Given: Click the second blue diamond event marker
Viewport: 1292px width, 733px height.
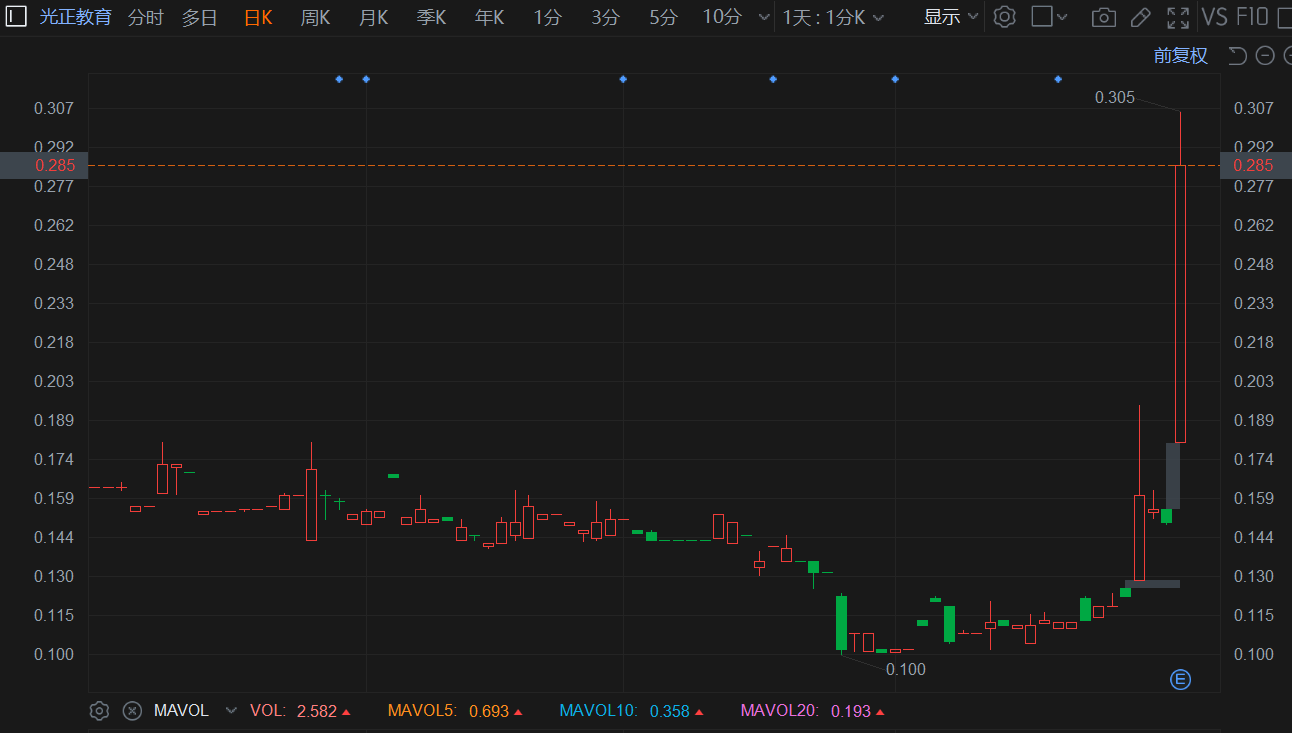Looking at the screenshot, I should [366, 79].
